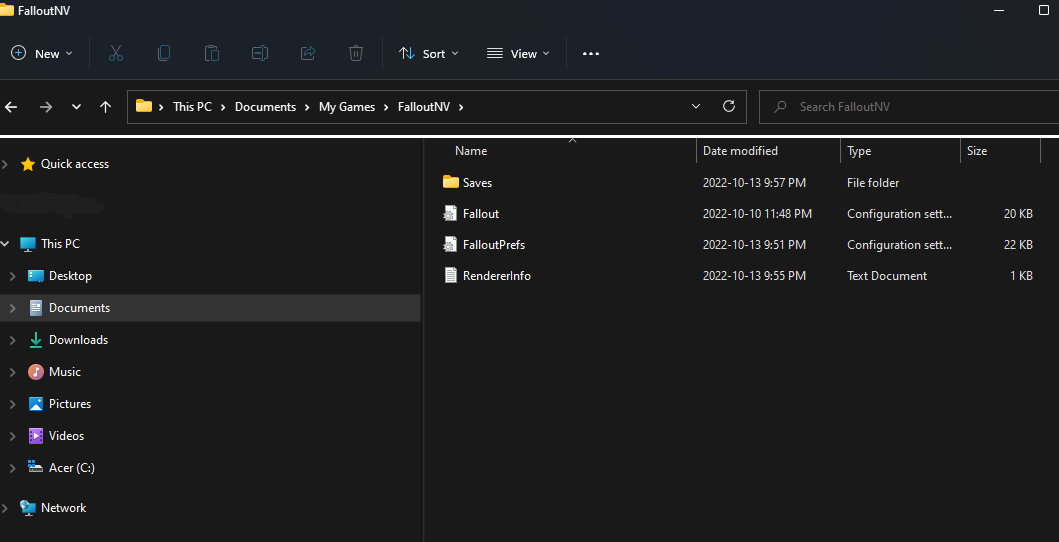This screenshot has width=1059, height=542.
Task: Click the Rename icon in toolbar
Action: click(260, 53)
